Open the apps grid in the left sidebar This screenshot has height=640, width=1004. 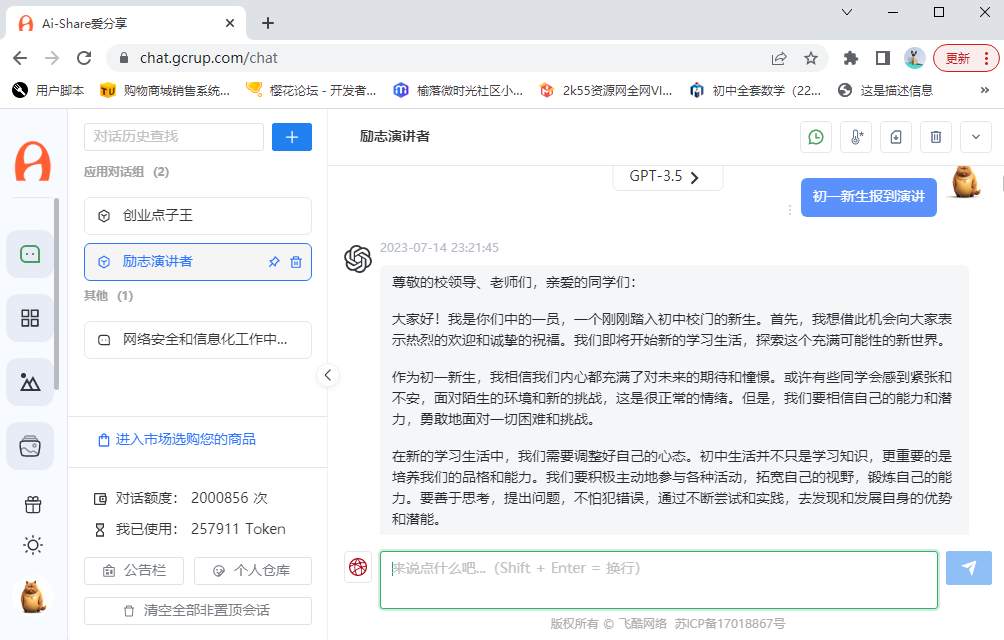point(31,318)
